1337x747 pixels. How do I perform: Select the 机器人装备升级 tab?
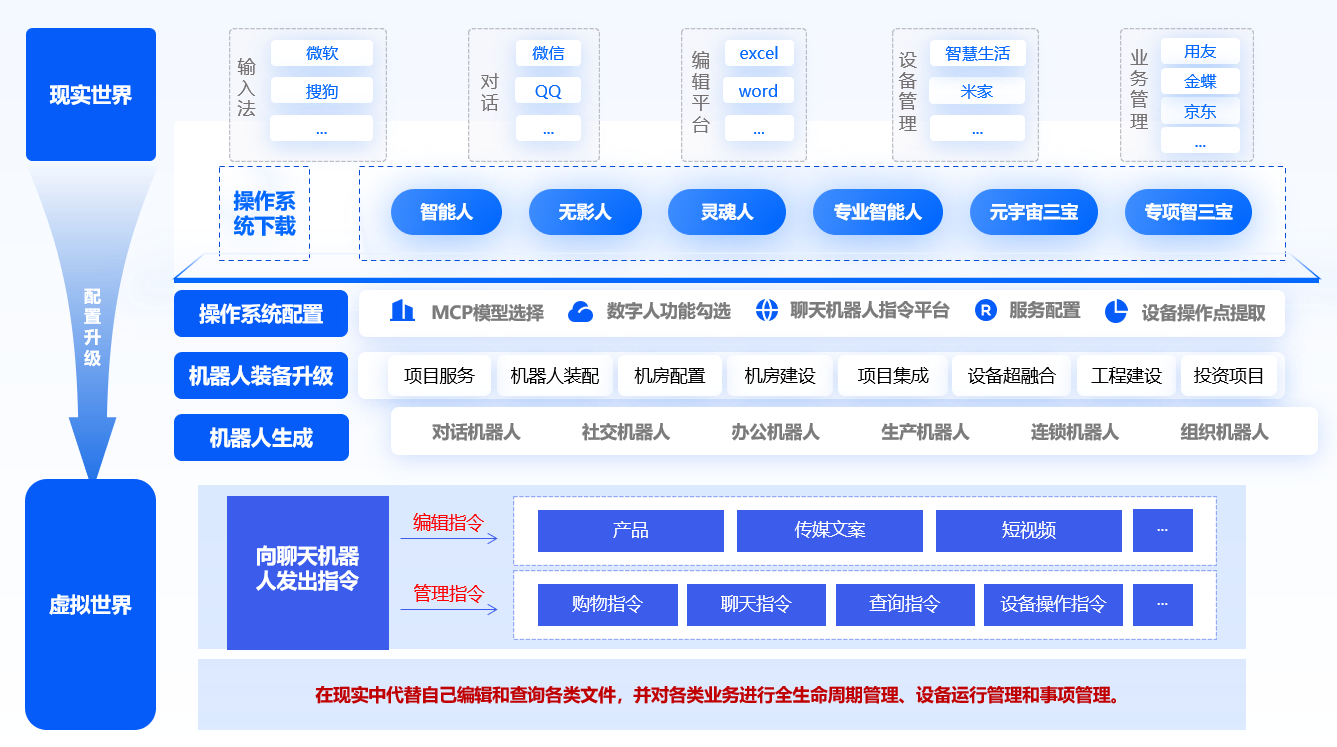[x=261, y=376]
